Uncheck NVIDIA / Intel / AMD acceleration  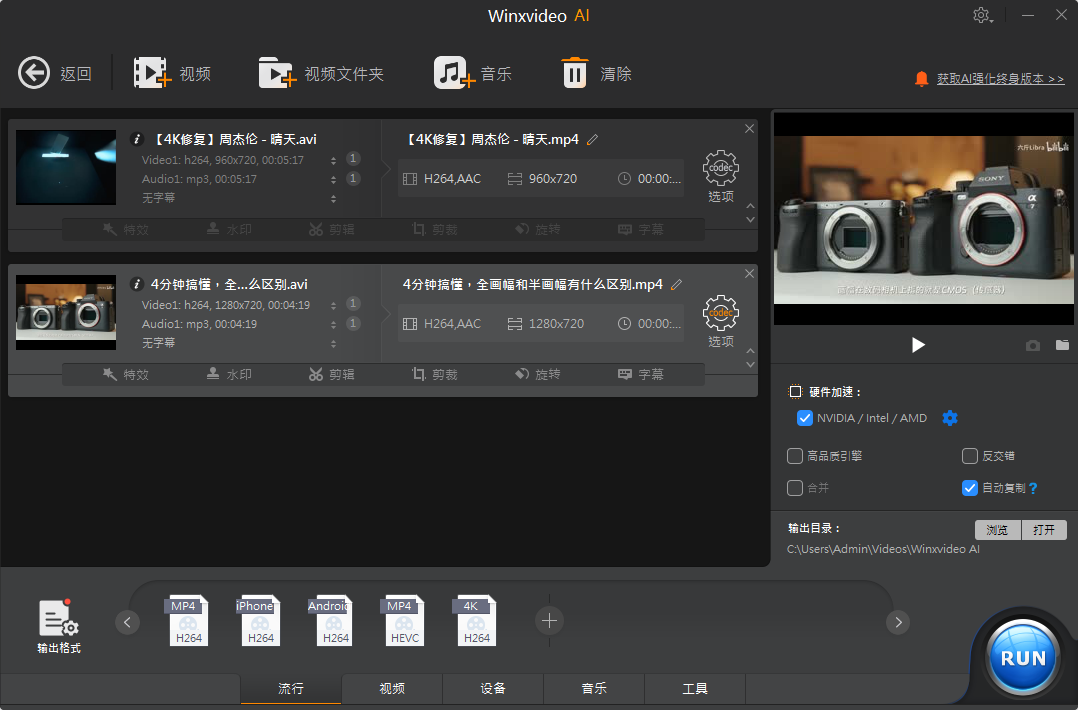point(804,418)
